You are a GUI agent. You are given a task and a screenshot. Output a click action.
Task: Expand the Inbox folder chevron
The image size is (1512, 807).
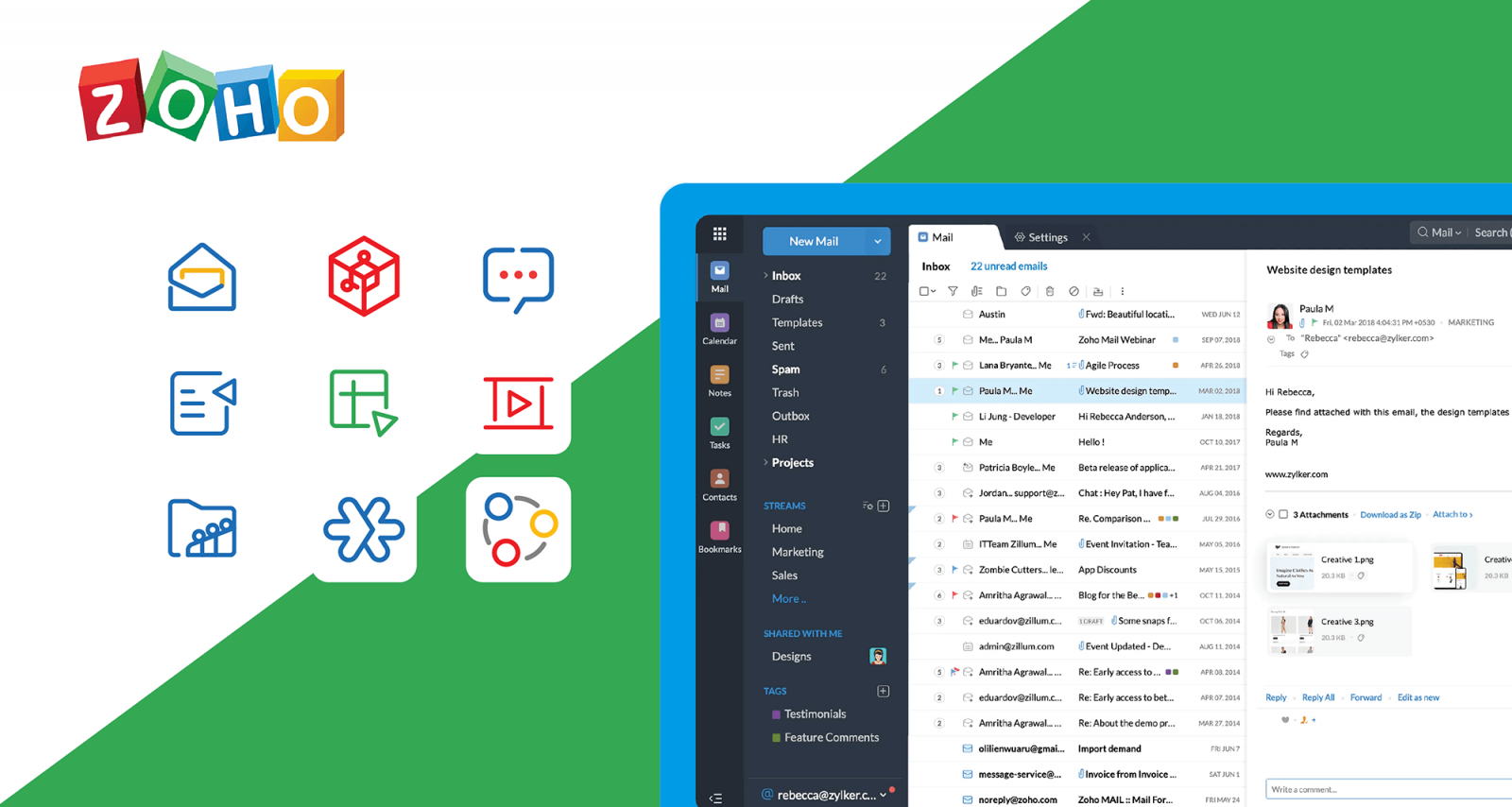(765, 275)
